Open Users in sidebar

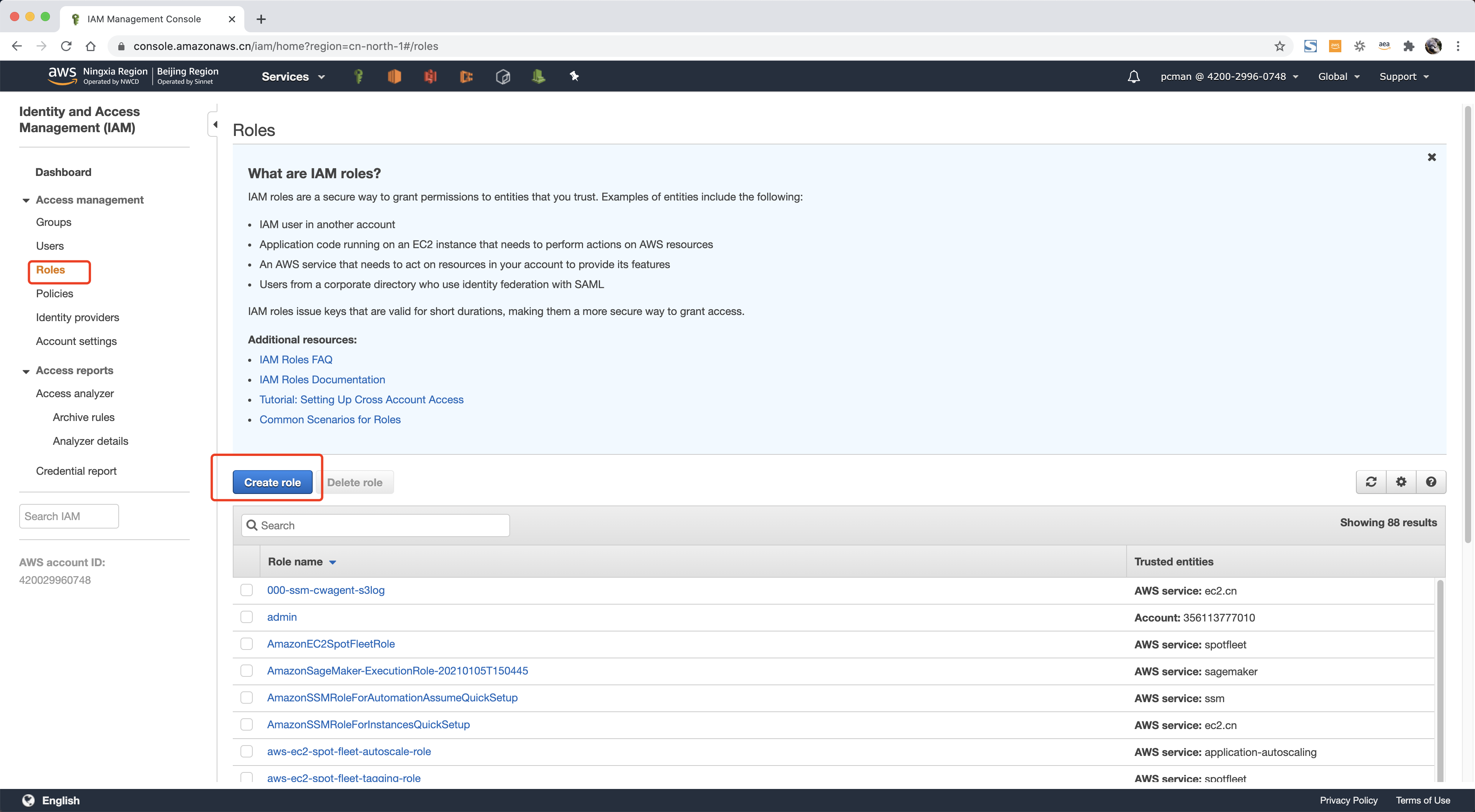[x=50, y=246]
